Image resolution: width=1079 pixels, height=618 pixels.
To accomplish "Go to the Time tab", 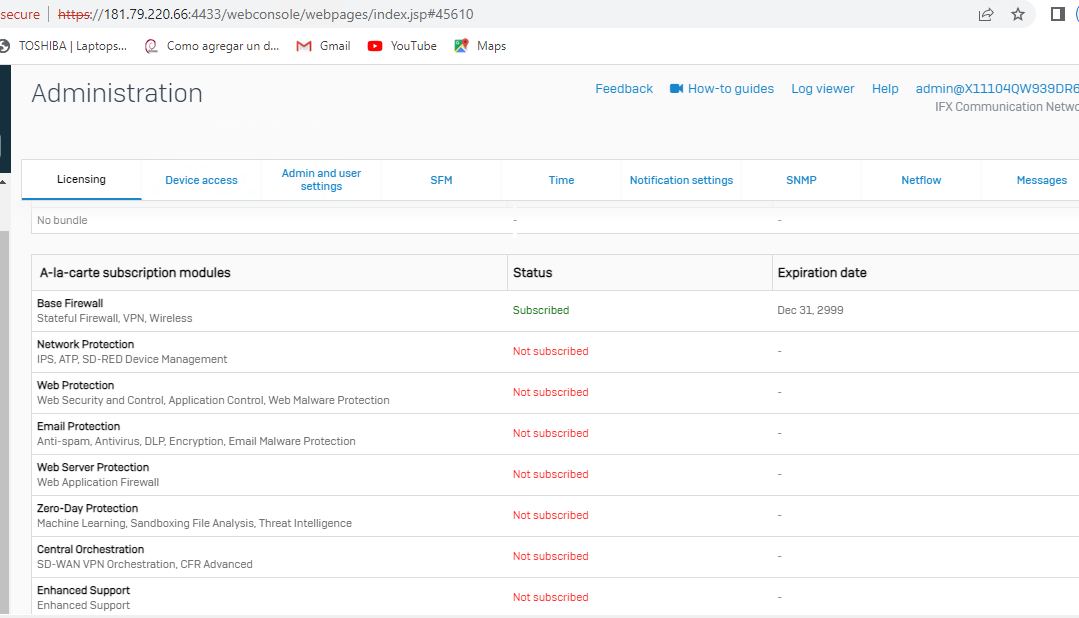I will [561, 180].
